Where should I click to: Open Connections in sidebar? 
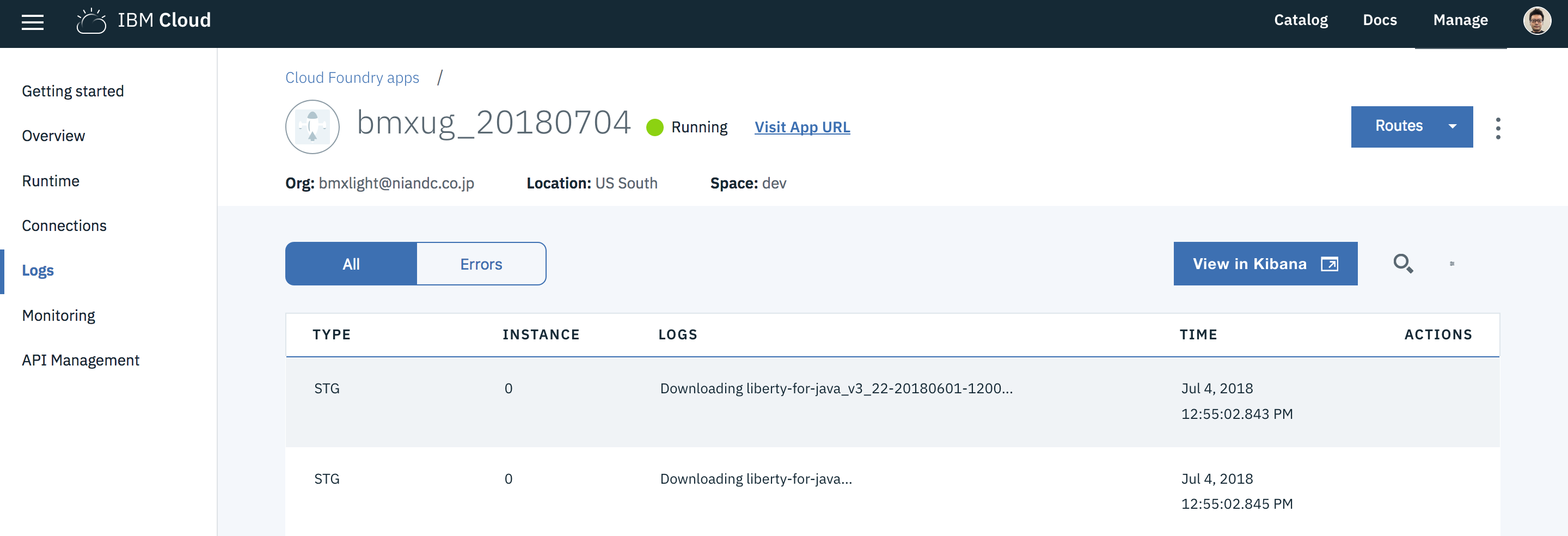click(65, 226)
